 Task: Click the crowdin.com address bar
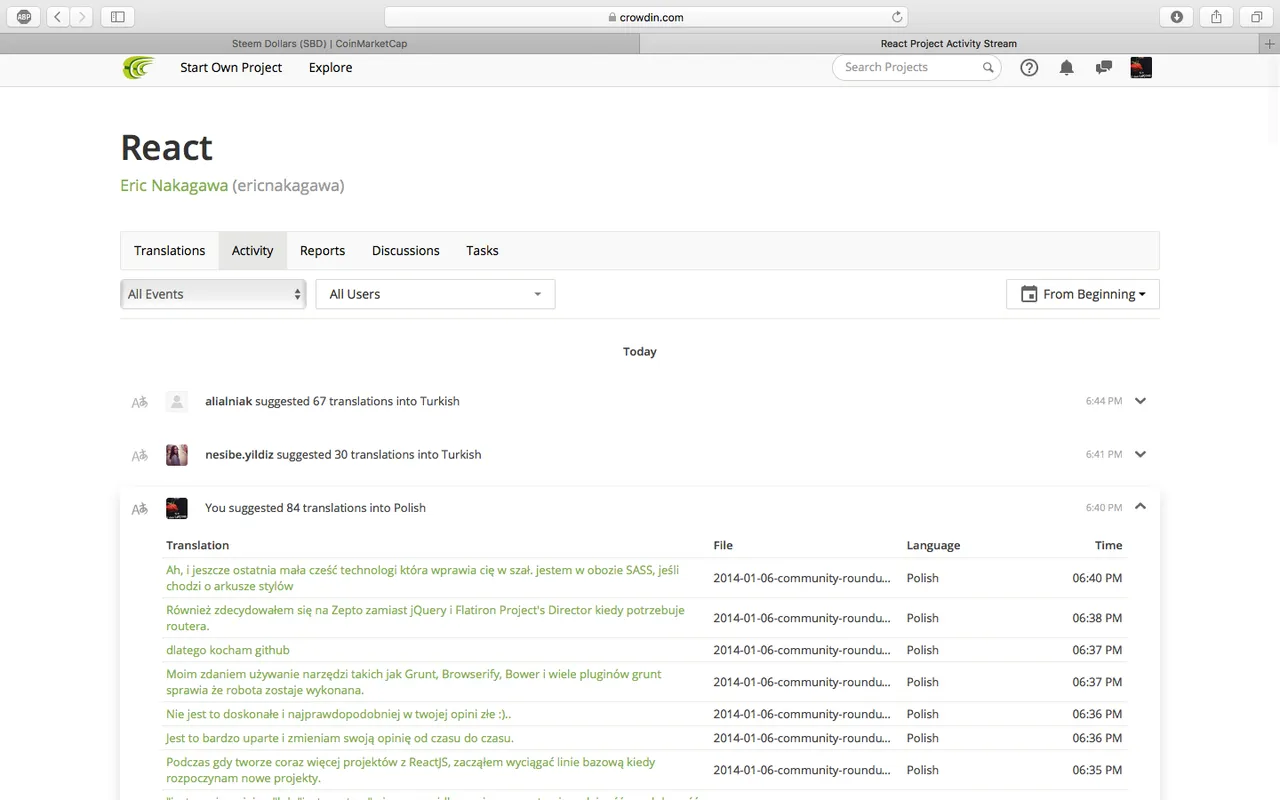646,16
